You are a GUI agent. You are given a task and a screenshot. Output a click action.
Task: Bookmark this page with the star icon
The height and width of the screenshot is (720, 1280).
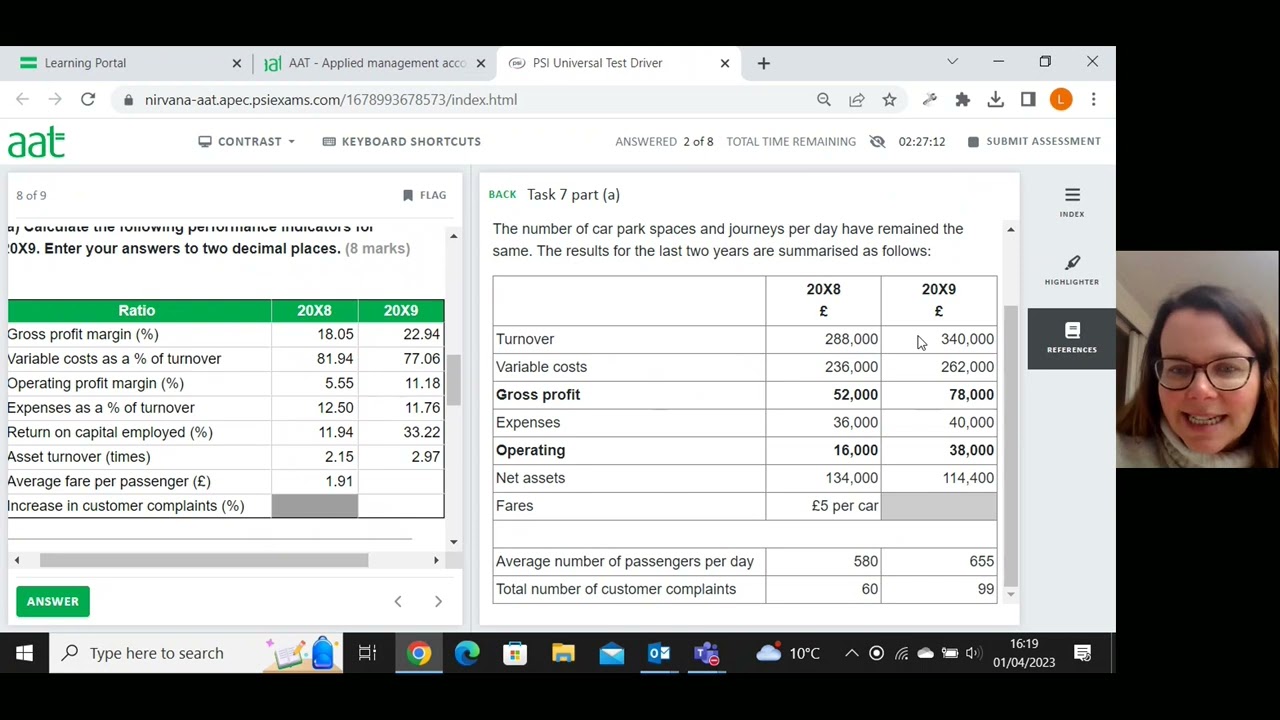point(889,99)
